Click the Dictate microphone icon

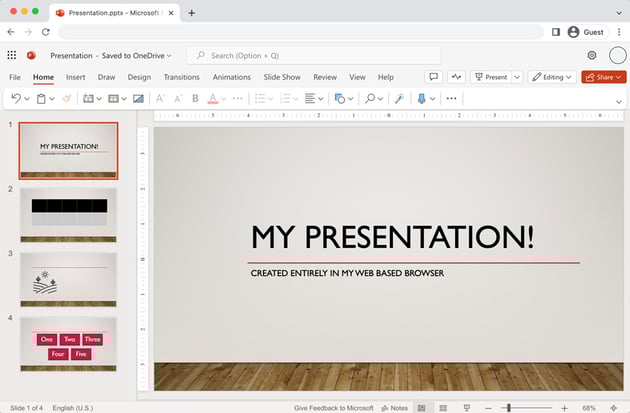pos(421,99)
